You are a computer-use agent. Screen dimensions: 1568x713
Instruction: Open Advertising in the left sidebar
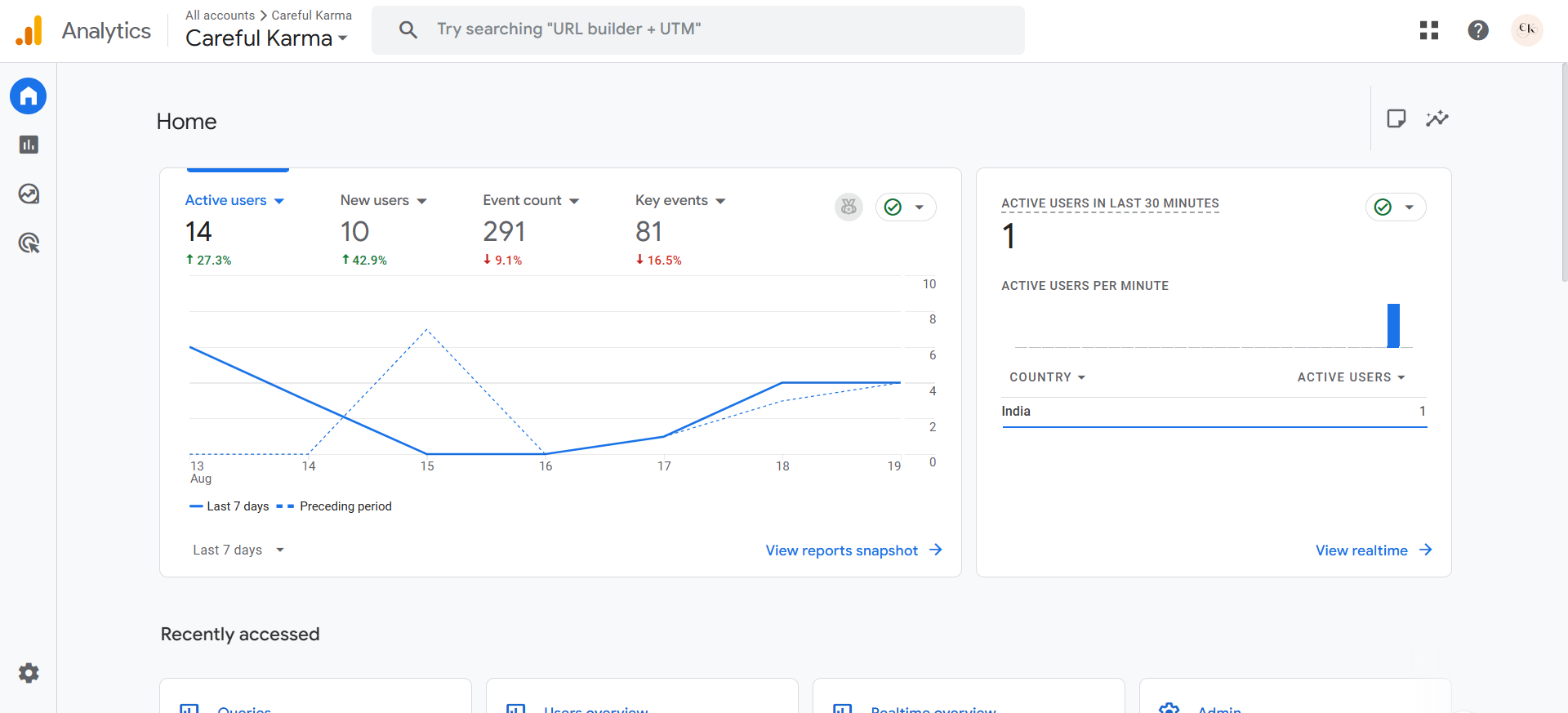(x=29, y=243)
